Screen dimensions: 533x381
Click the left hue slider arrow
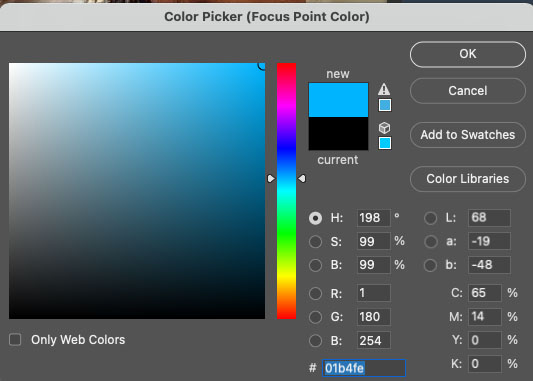tap(271, 178)
